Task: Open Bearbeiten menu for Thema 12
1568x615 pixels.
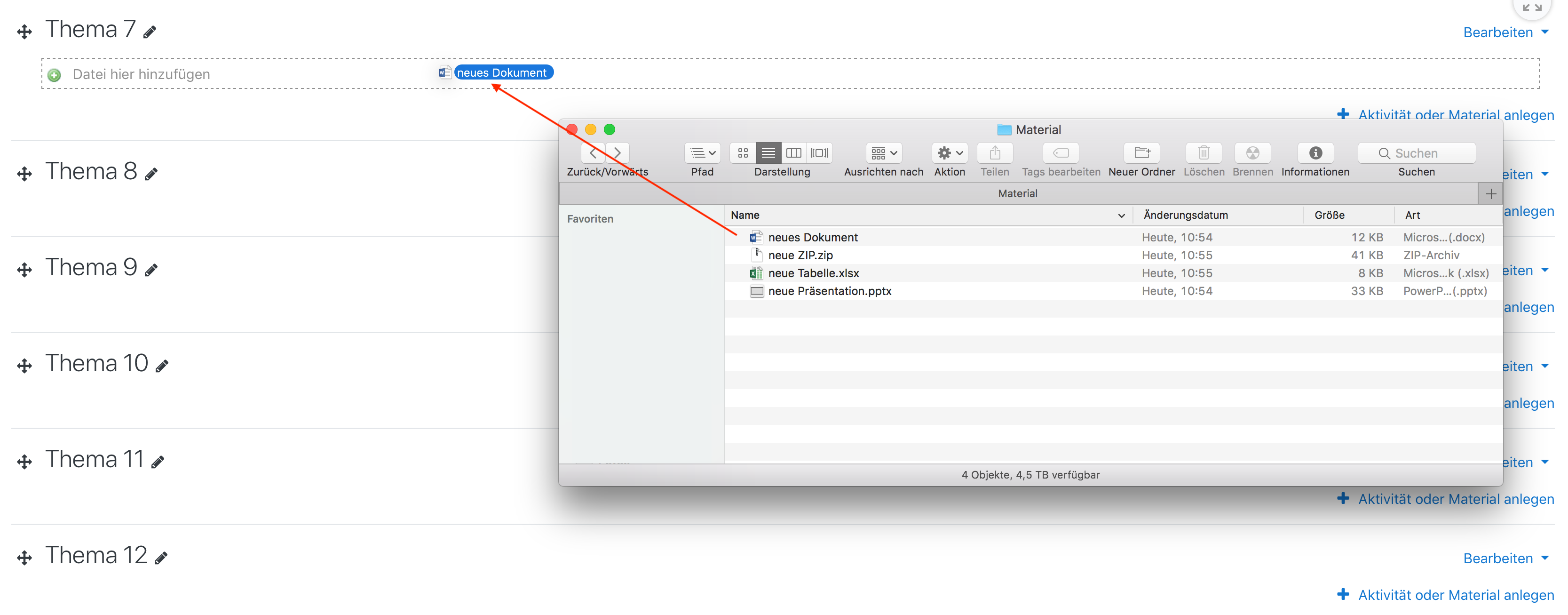Action: [x=1505, y=558]
